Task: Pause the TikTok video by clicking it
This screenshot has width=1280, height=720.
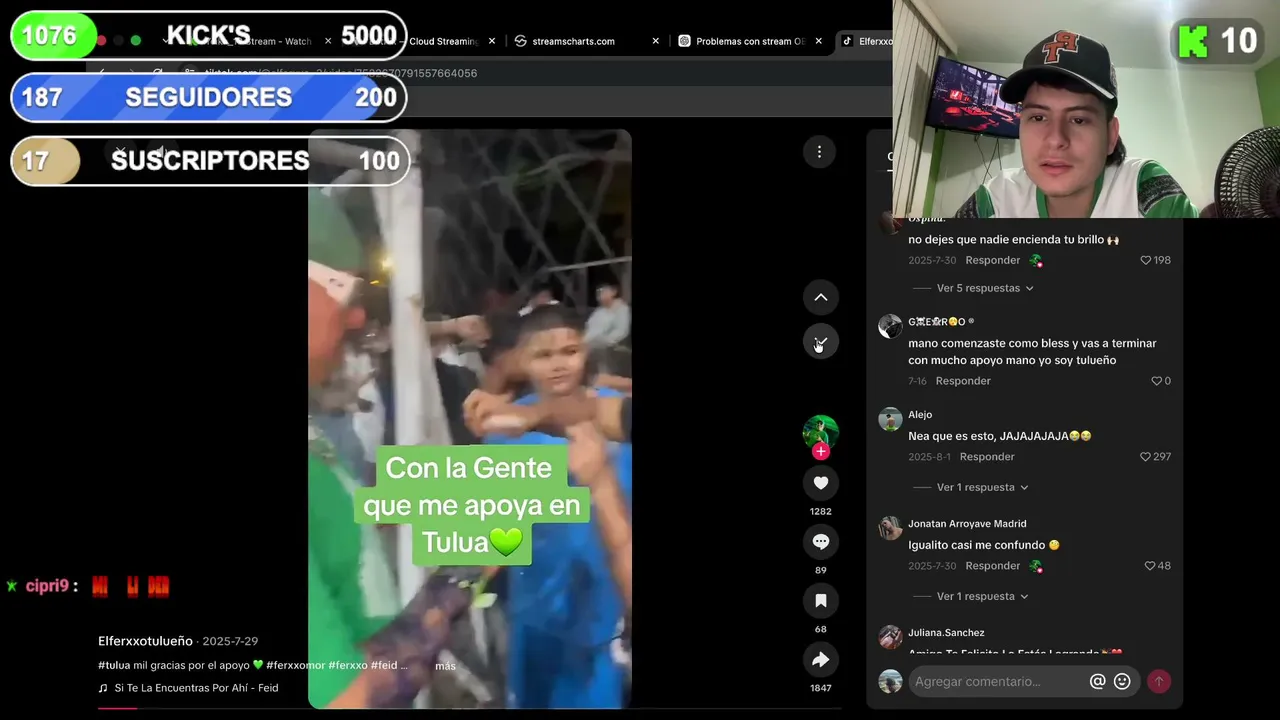Action: [x=470, y=419]
